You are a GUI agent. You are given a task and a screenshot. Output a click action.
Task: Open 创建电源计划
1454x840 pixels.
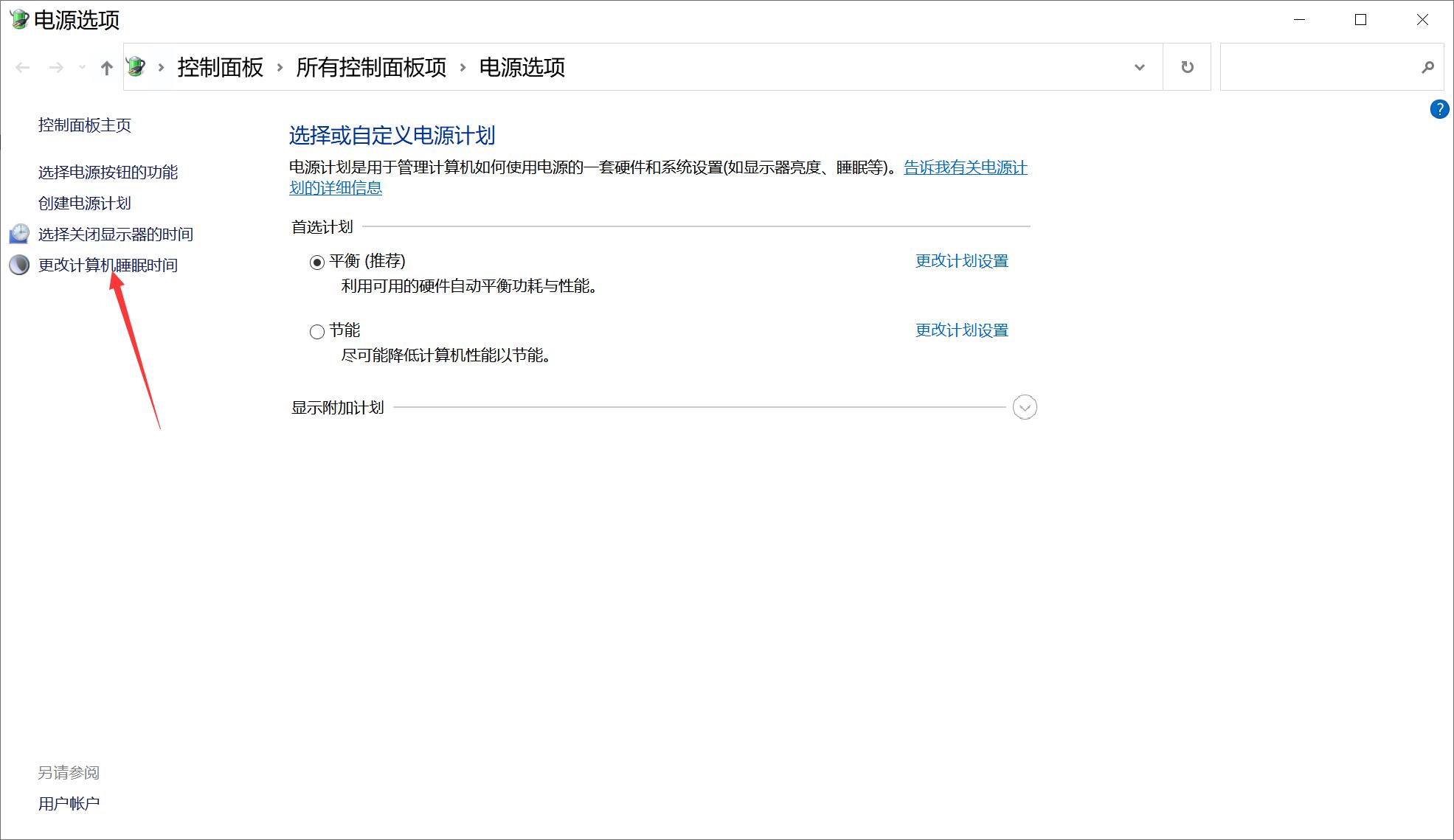coord(85,204)
